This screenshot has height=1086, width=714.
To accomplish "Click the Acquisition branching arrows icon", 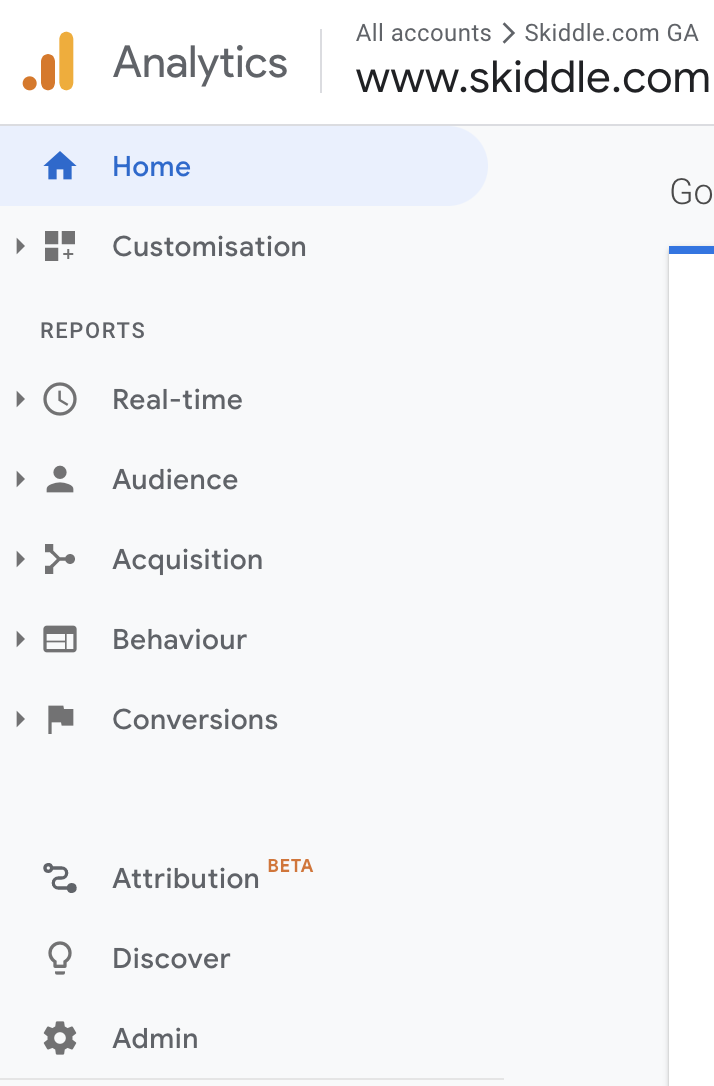I will point(60,559).
